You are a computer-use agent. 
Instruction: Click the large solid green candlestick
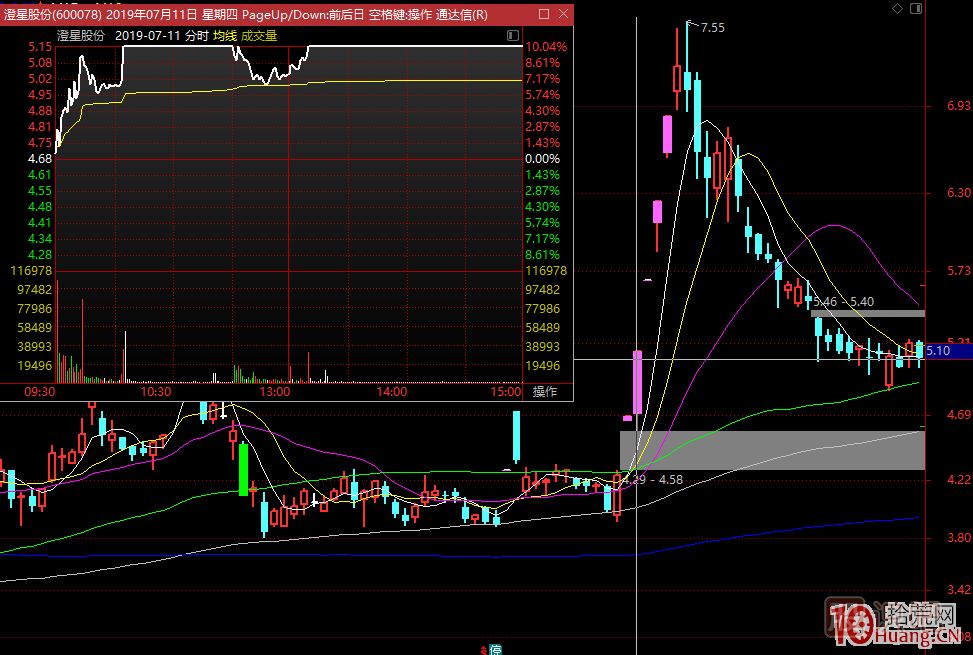(242, 469)
